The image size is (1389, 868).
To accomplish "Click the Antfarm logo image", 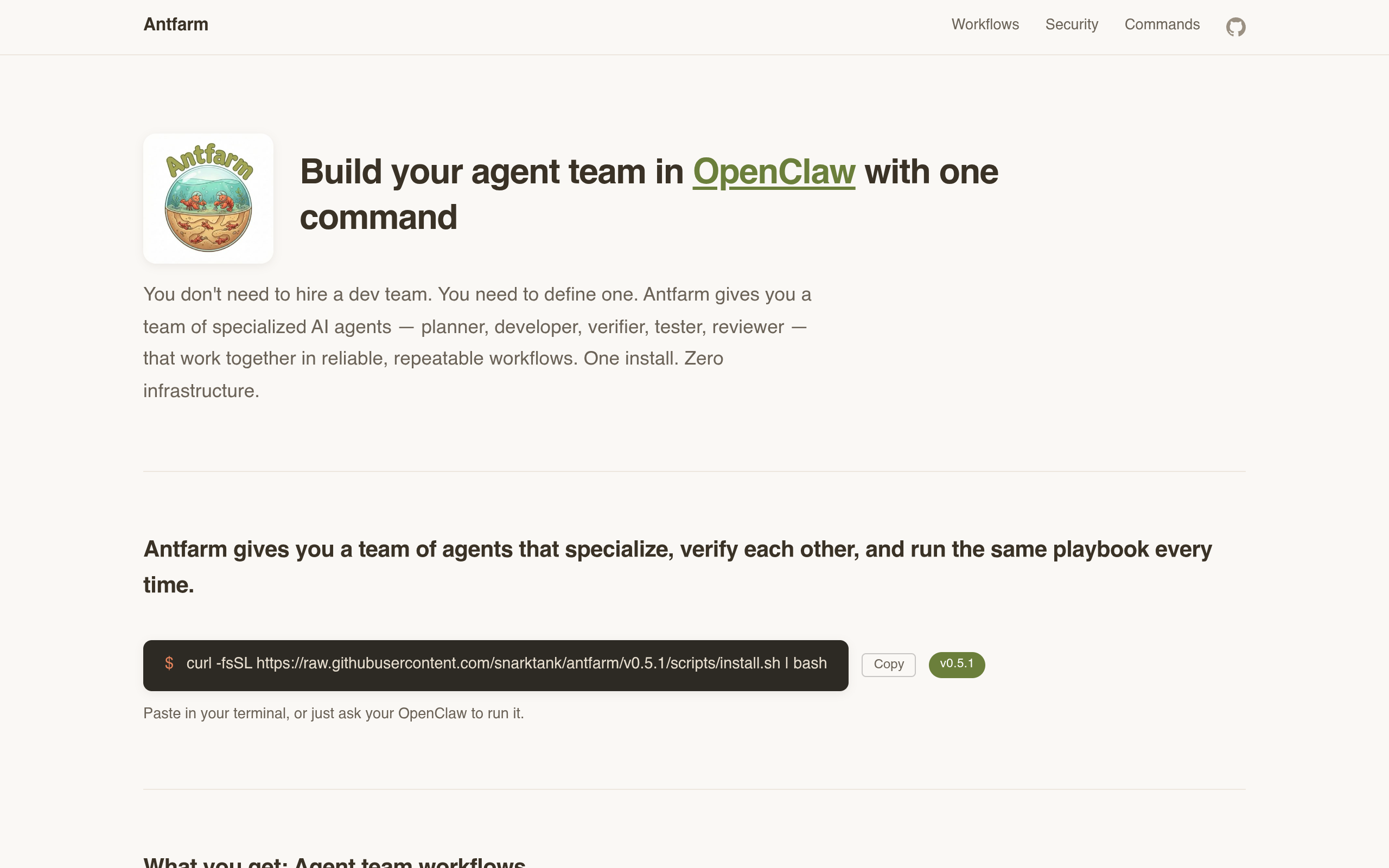I will pos(208,199).
